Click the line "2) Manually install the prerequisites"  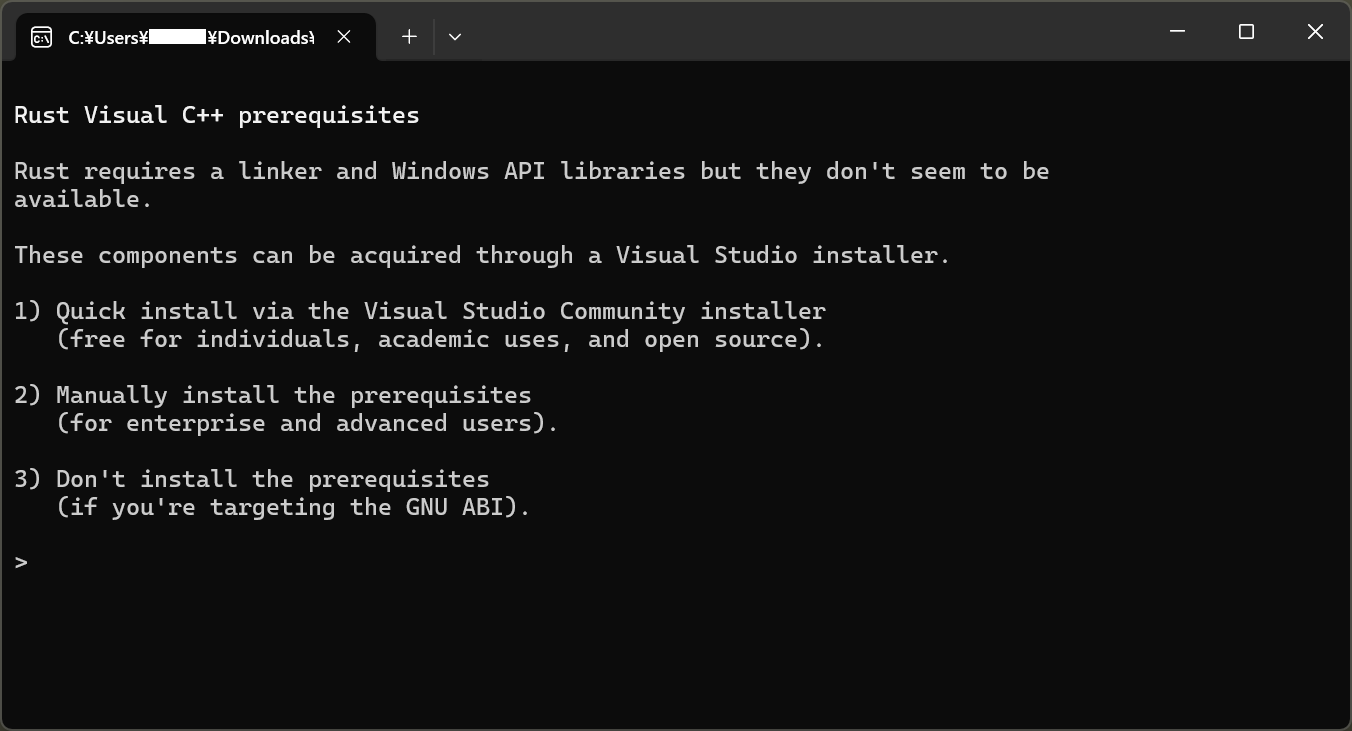pos(273,395)
